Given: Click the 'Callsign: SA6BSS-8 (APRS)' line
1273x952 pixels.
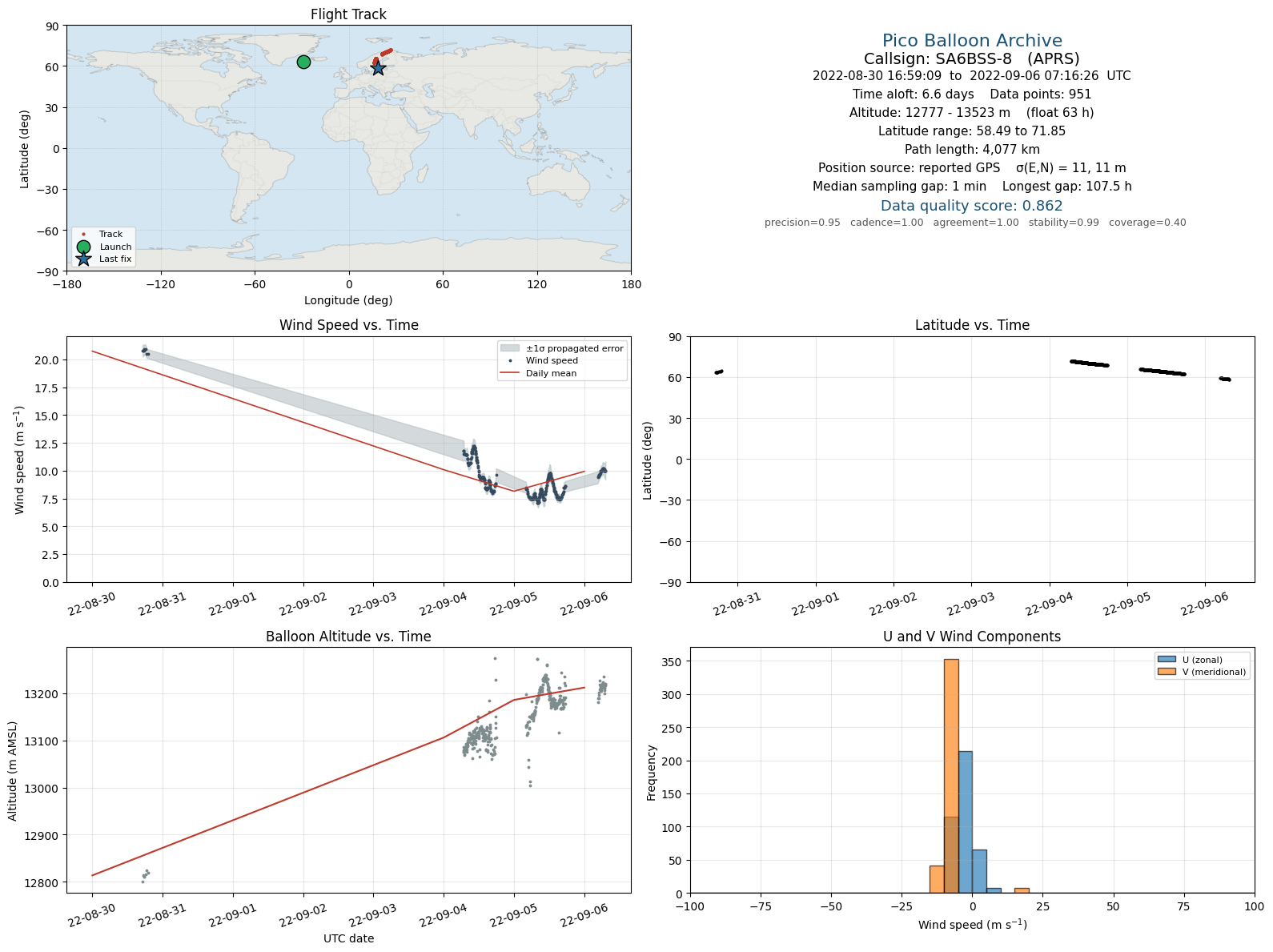Looking at the screenshot, I should click(x=972, y=58).
